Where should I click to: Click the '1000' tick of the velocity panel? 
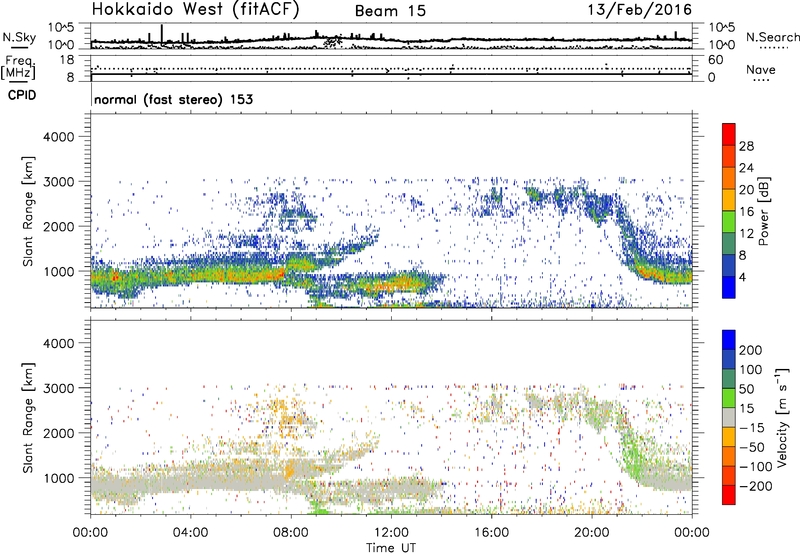point(59,478)
